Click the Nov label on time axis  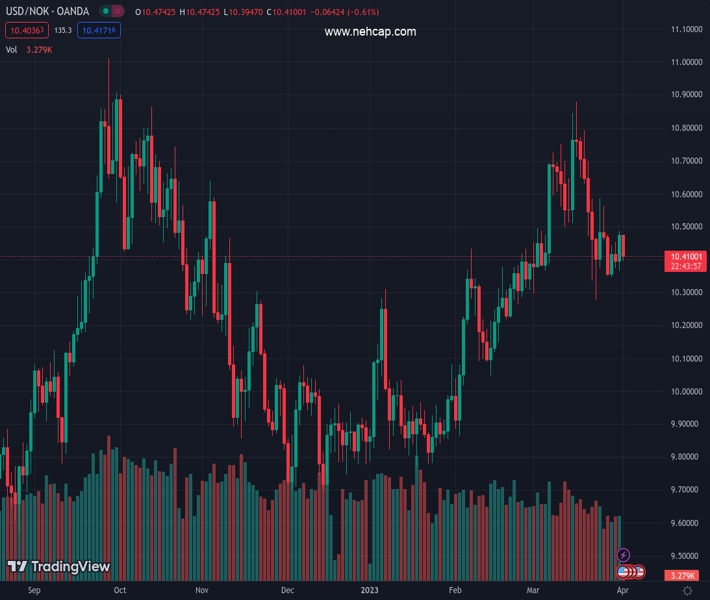tap(202, 590)
